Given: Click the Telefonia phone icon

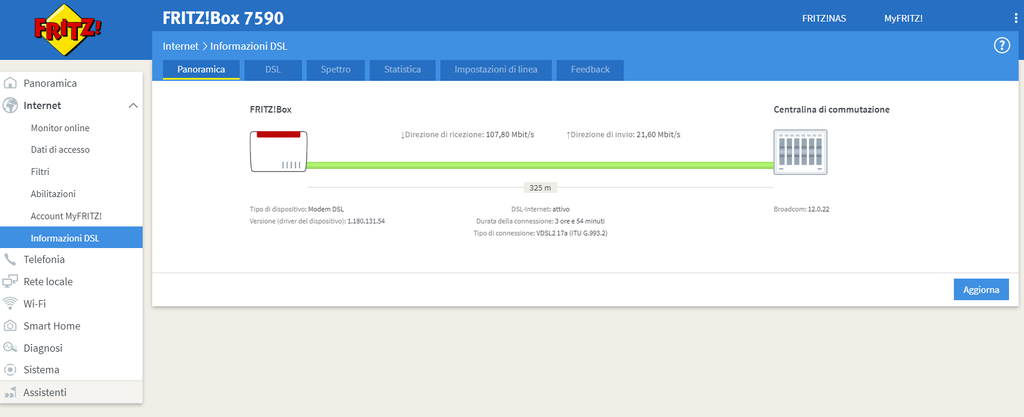Looking at the screenshot, I should point(10,259).
